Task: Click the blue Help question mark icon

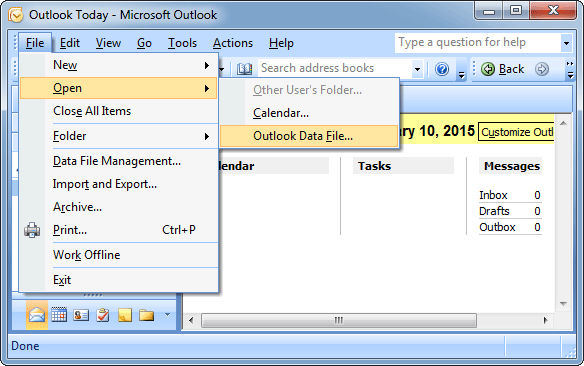Action: (x=442, y=69)
